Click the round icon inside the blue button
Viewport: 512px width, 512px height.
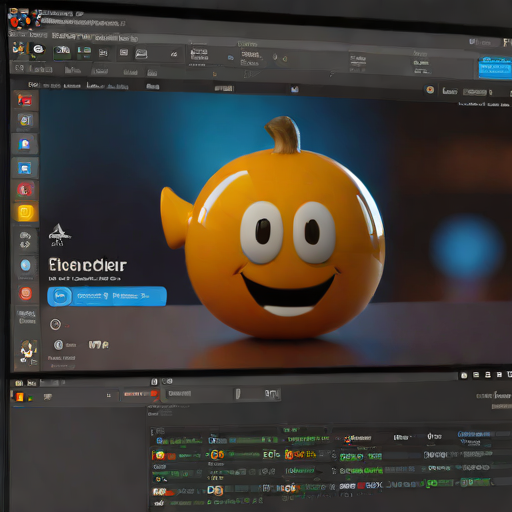pos(60,296)
